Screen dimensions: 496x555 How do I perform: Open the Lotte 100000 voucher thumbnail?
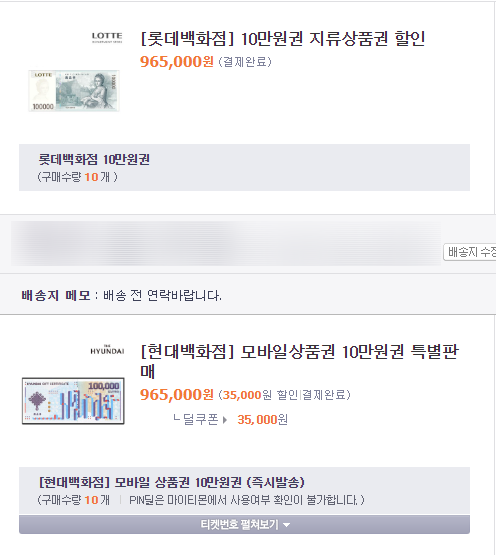point(74,91)
